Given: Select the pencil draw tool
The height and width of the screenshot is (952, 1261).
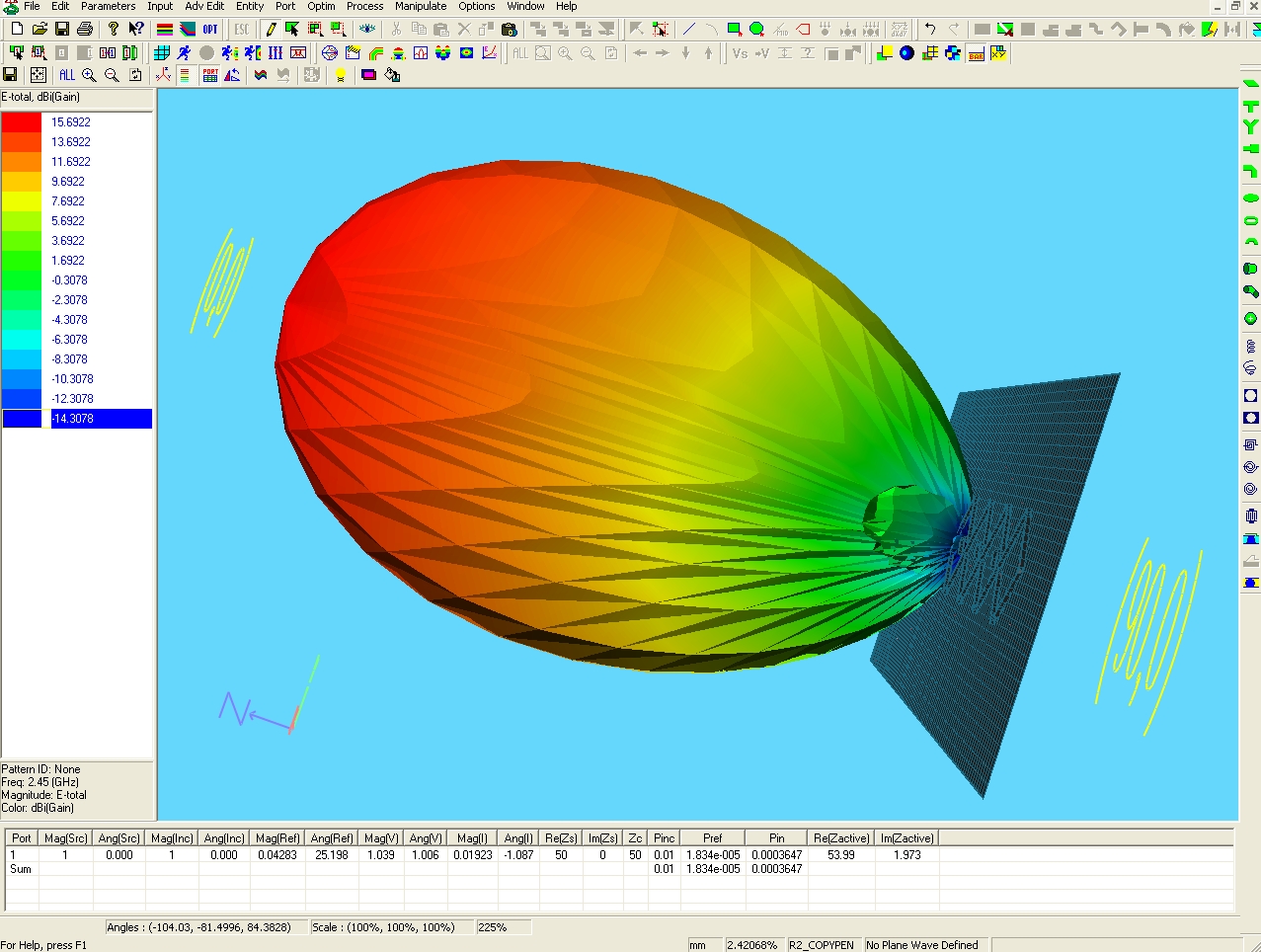Looking at the screenshot, I should (271, 30).
